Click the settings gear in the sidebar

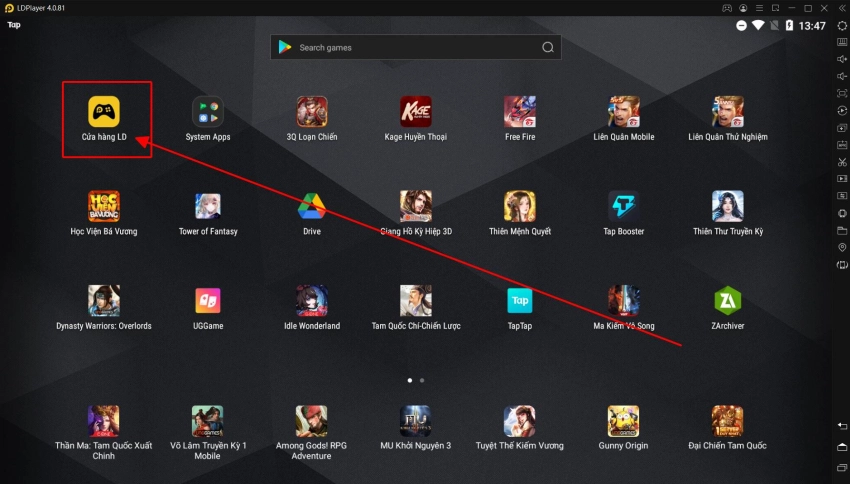[x=842, y=25]
